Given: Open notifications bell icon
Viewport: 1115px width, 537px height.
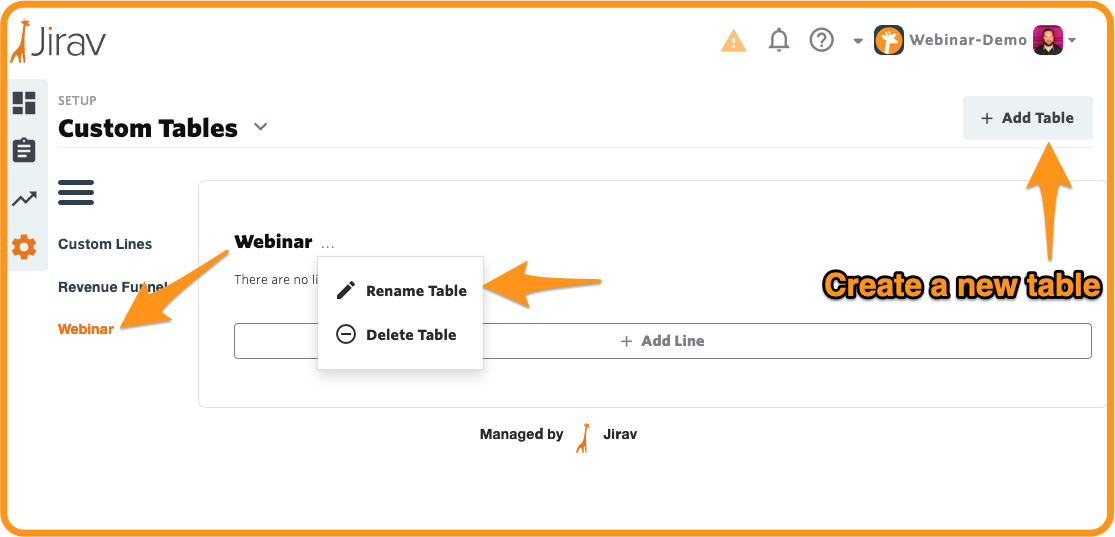Looking at the screenshot, I should tap(779, 40).
